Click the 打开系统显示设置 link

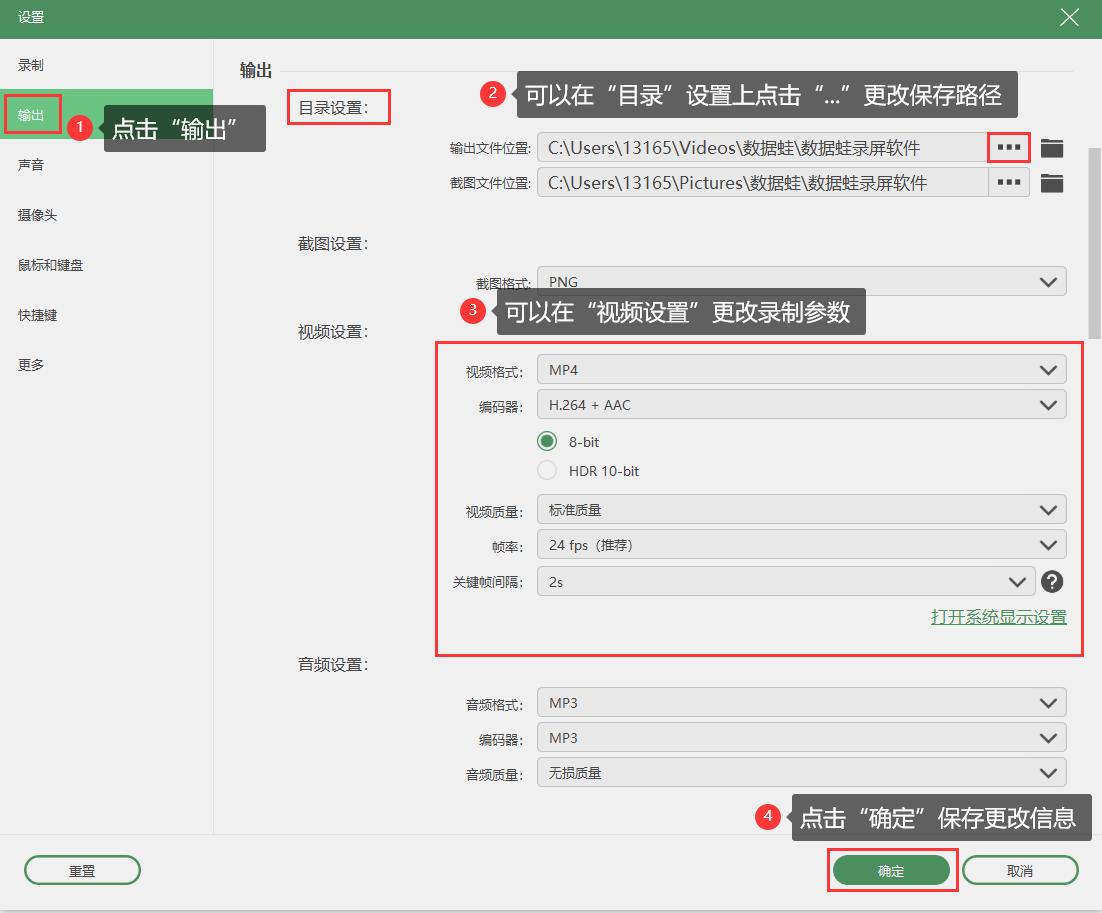point(1000,617)
